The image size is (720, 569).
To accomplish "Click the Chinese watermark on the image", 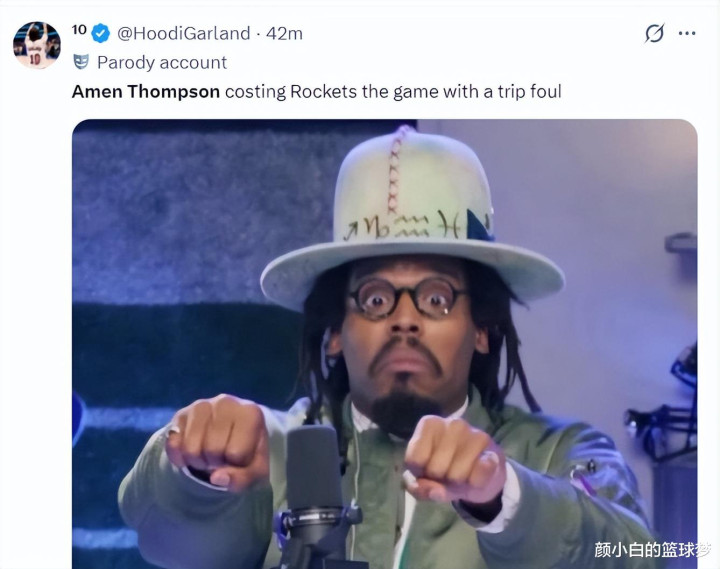I will coord(652,549).
